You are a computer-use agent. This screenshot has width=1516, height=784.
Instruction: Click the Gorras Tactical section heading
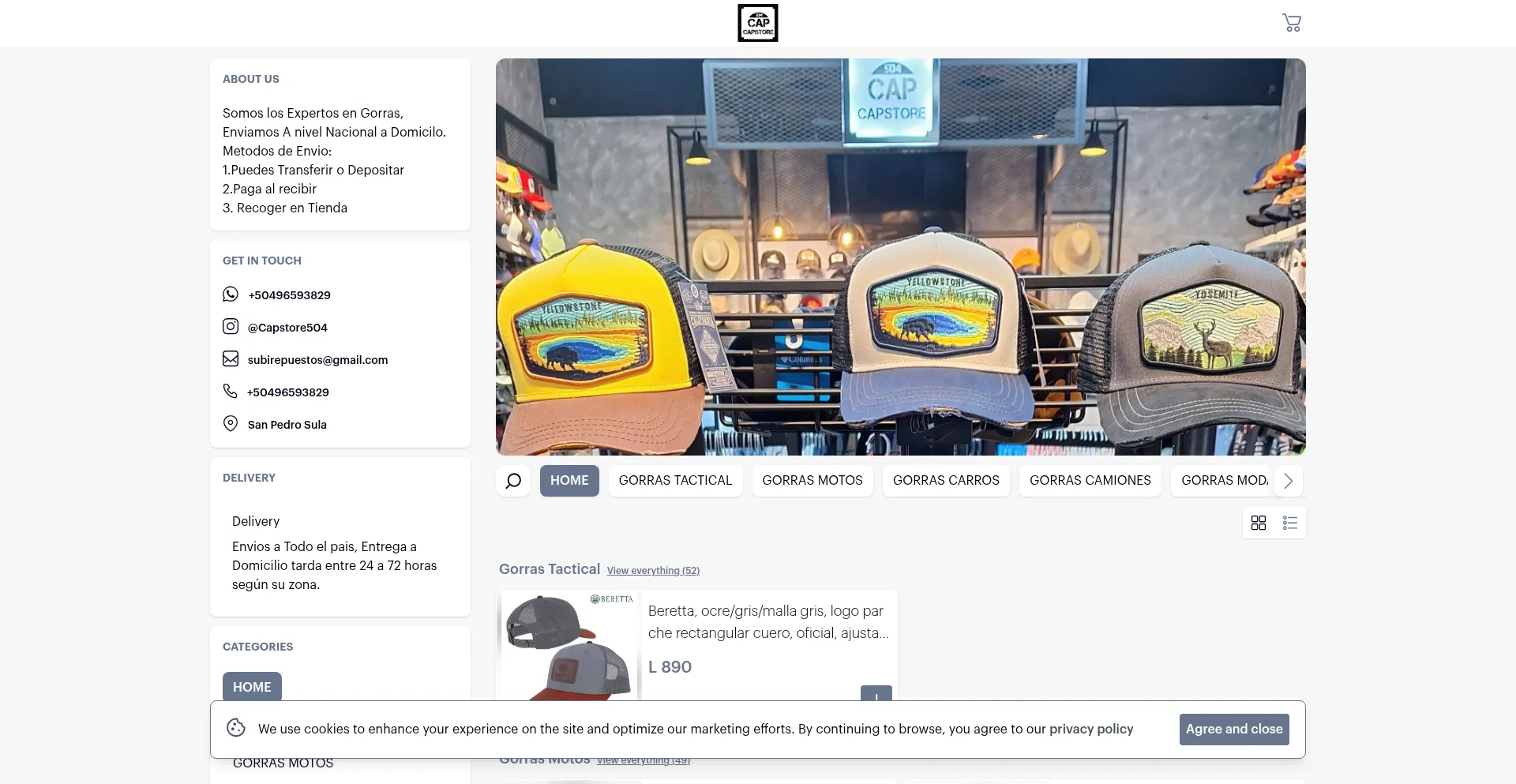point(550,568)
